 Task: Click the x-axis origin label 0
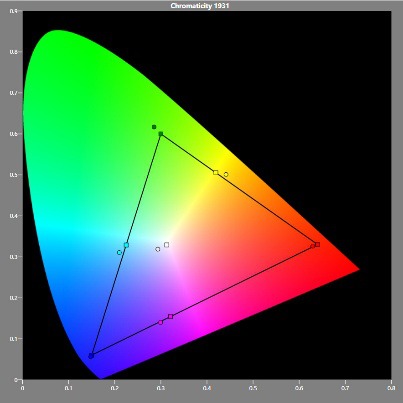tap(22, 388)
